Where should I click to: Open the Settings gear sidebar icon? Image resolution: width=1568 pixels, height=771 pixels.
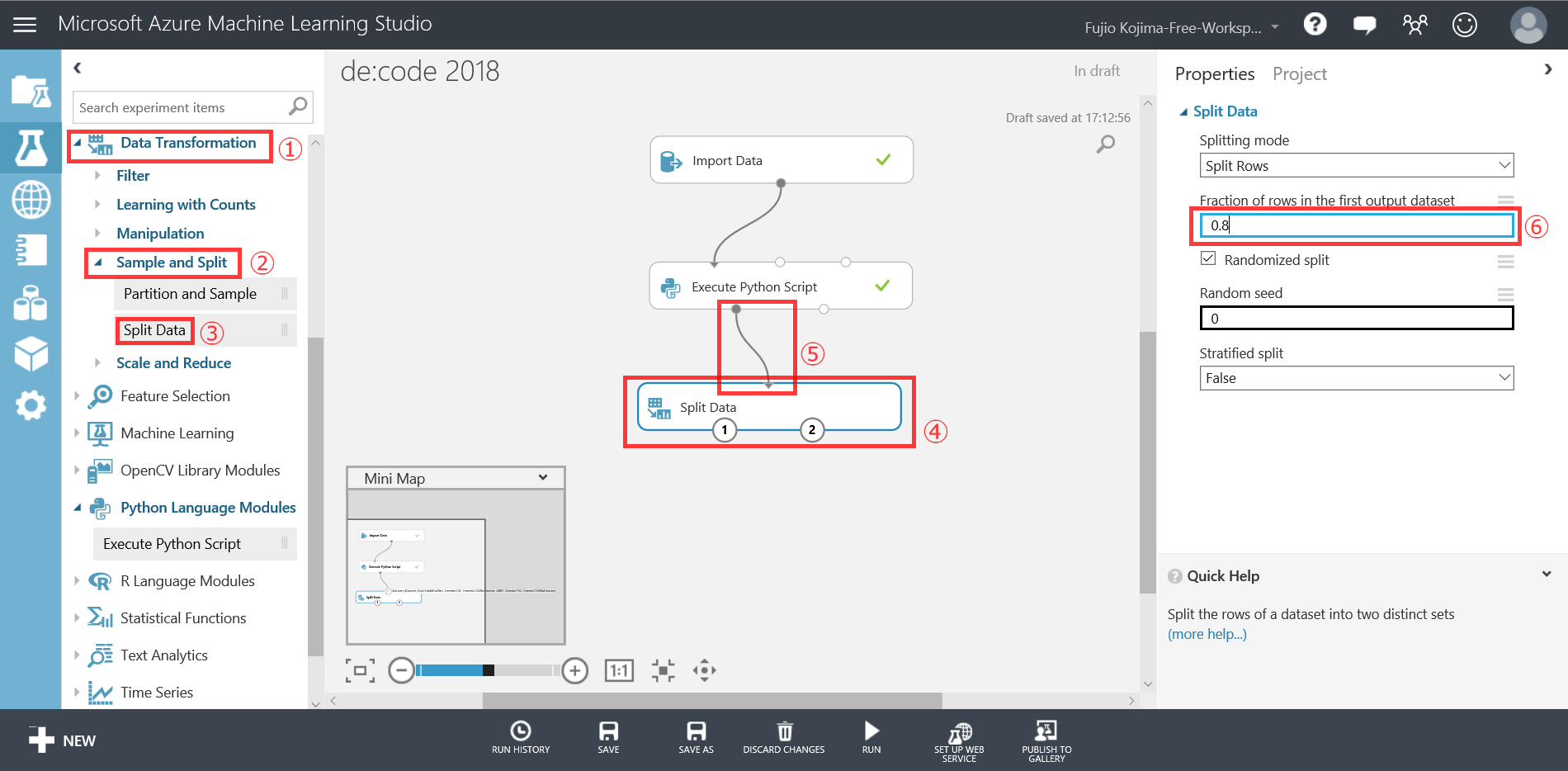click(31, 405)
